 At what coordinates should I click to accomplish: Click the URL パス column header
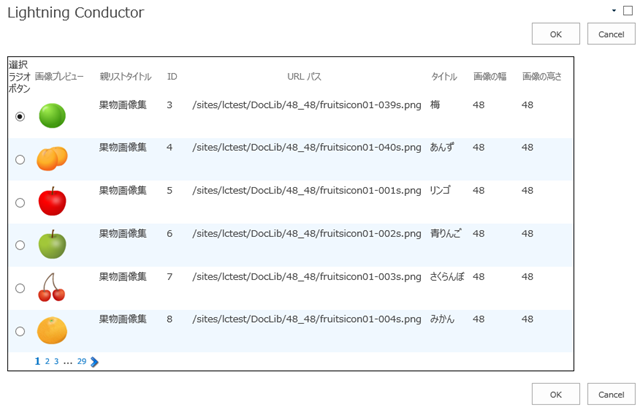(x=304, y=76)
